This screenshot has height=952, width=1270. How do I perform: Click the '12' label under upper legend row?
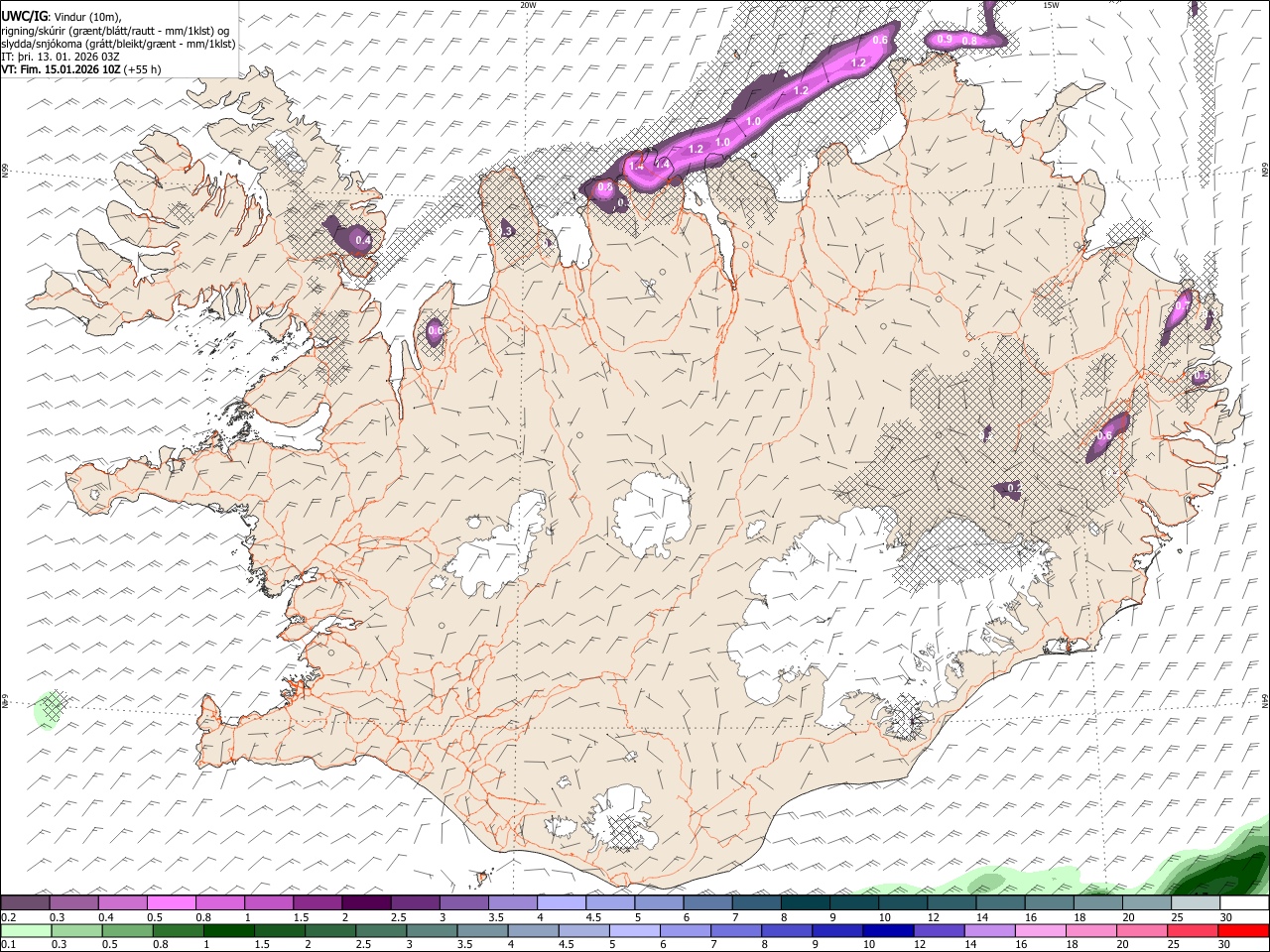[x=933, y=917]
